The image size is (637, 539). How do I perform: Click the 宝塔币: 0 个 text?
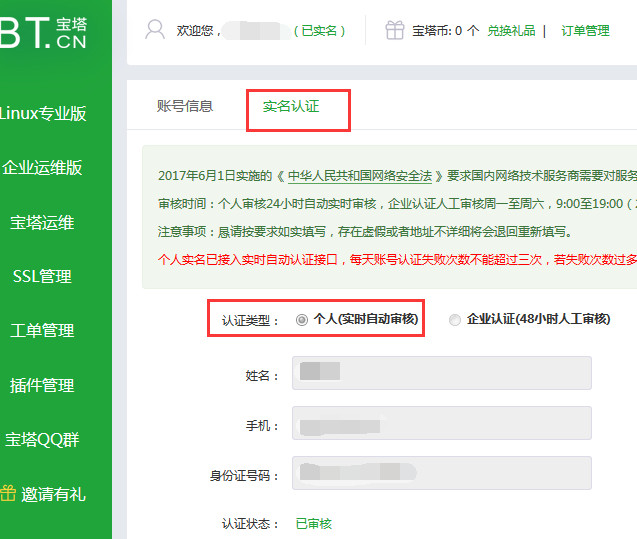446,30
